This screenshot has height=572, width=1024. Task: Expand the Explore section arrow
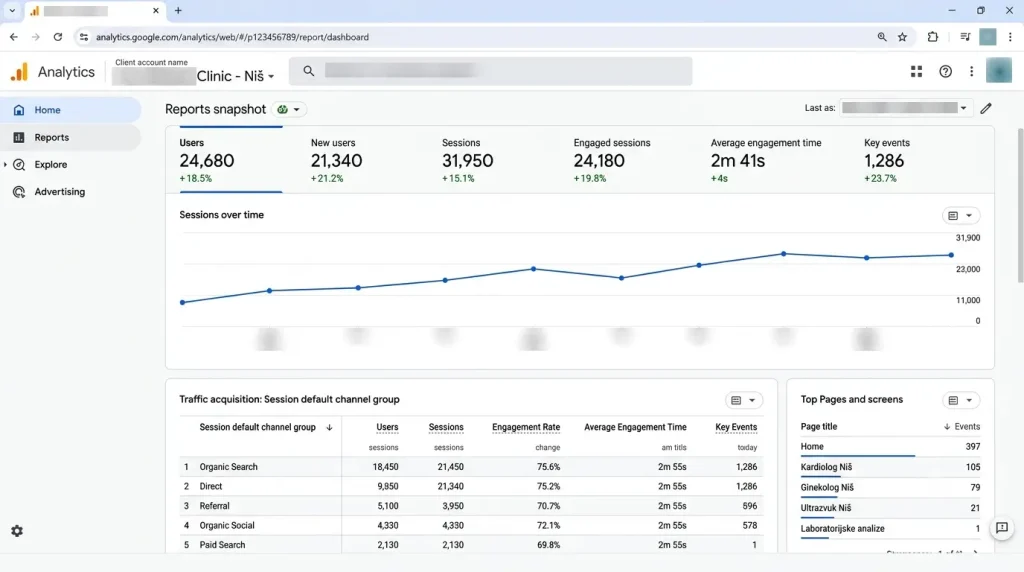[x=5, y=165]
